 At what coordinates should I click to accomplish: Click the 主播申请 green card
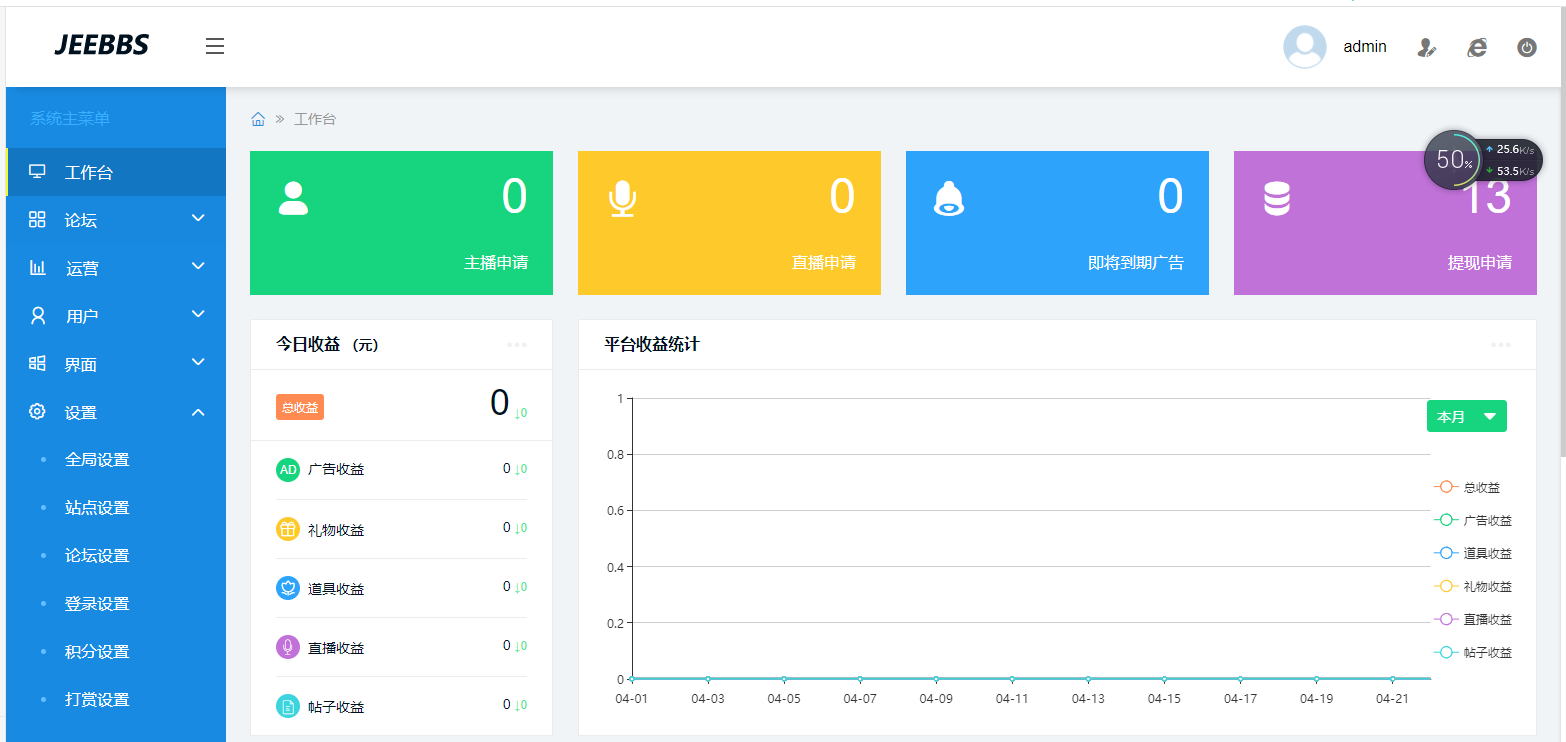tap(401, 223)
